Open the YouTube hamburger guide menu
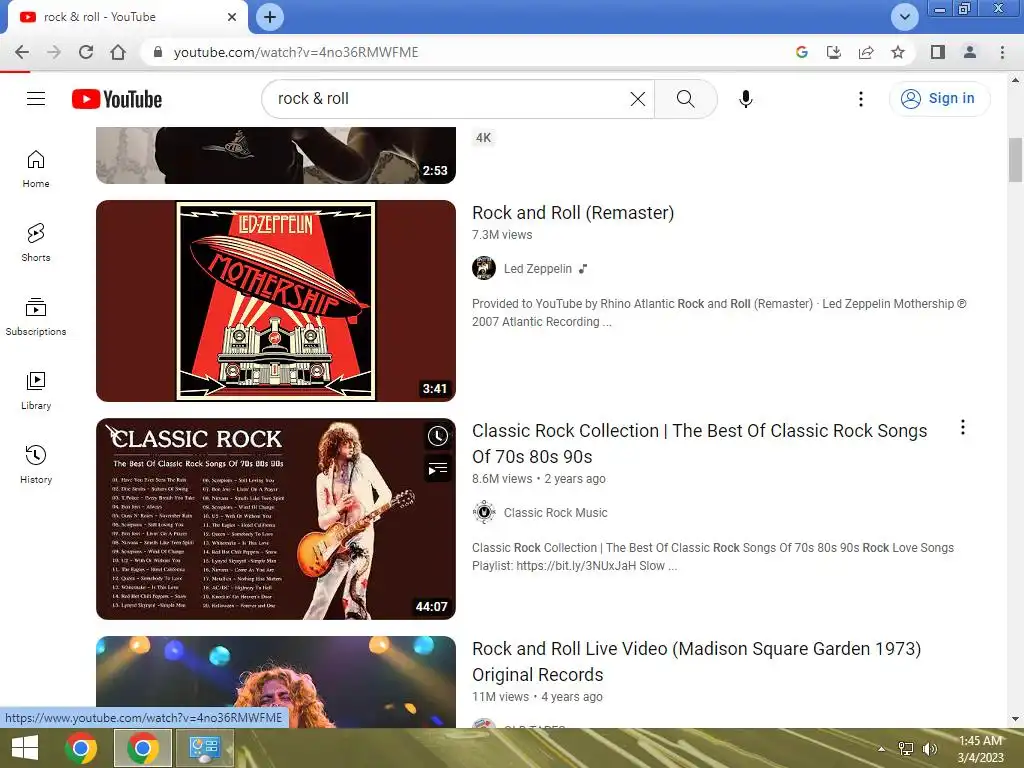Image resolution: width=1024 pixels, height=768 pixels. [x=36, y=99]
